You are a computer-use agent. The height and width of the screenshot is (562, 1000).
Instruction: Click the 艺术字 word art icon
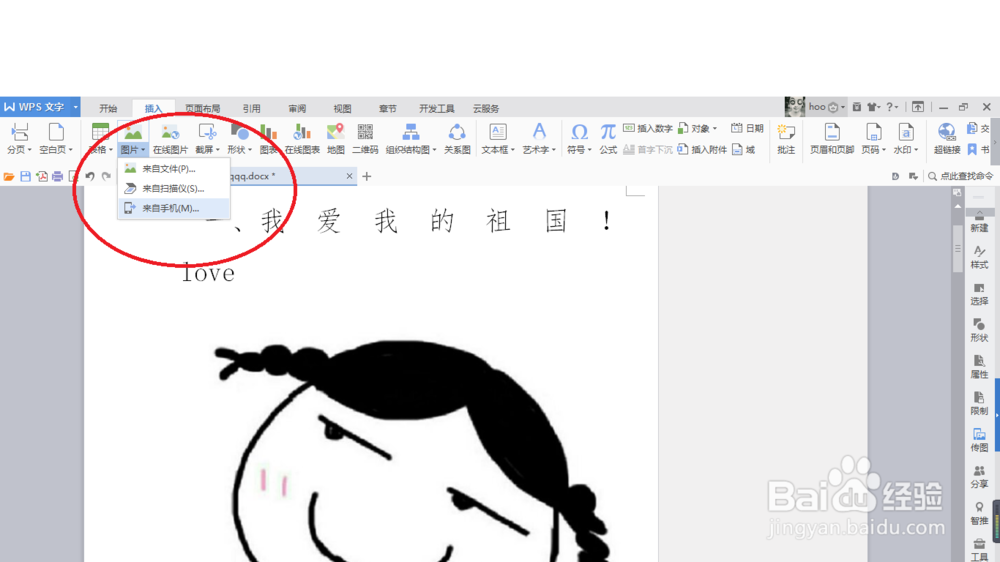coord(539,133)
